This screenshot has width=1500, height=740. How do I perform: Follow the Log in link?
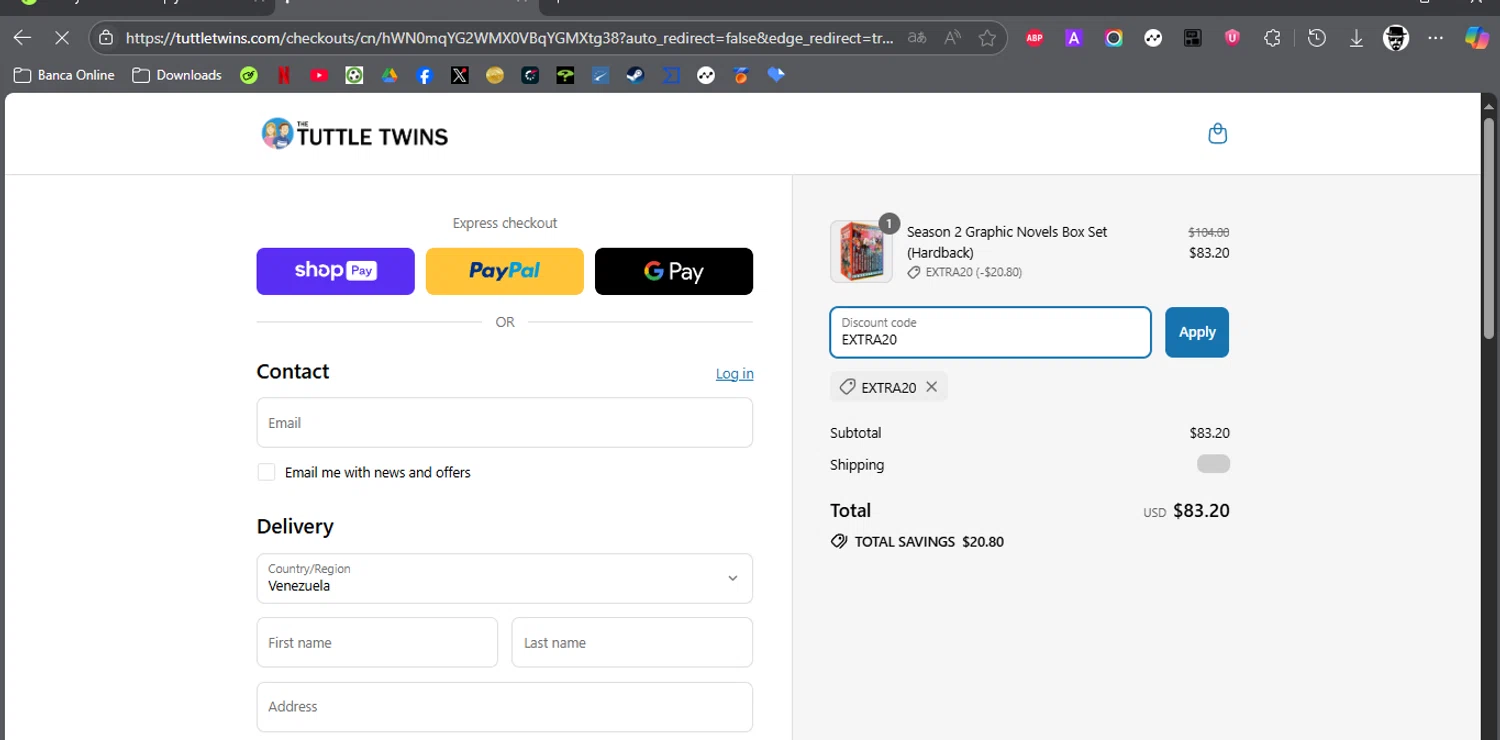click(x=735, y=373)
